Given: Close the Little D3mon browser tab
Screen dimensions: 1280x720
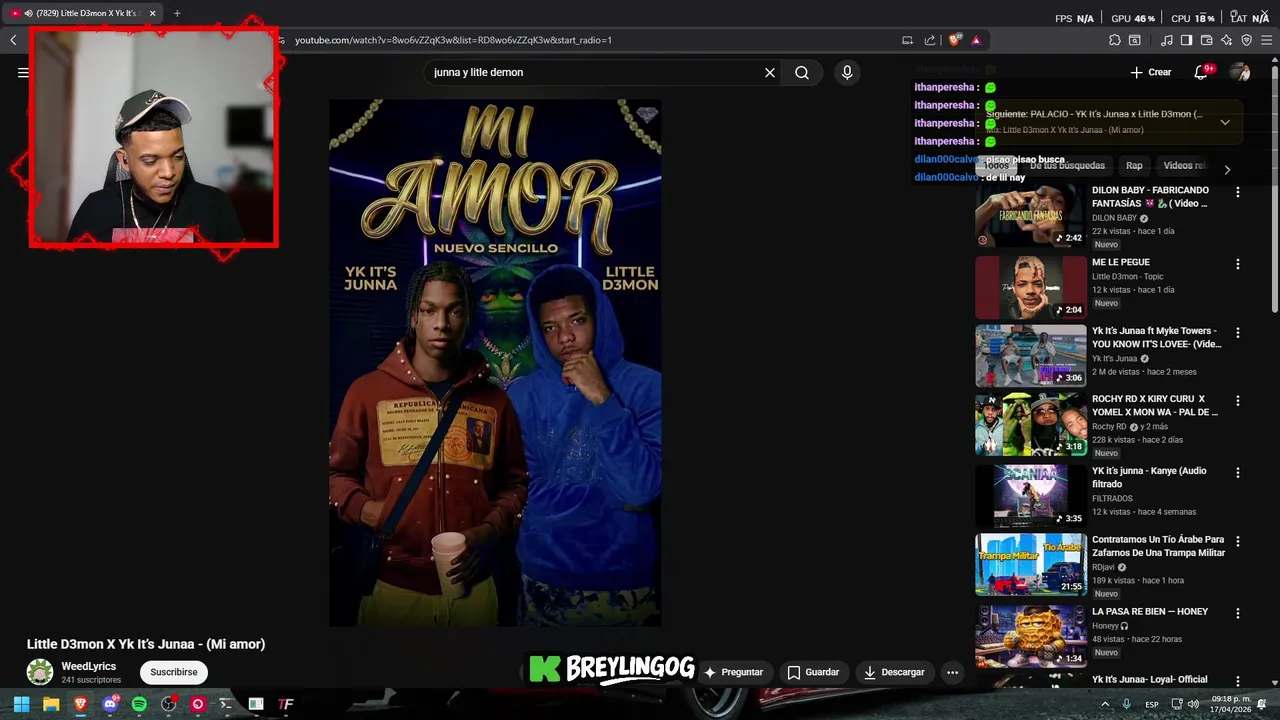Looking at the screenshot, I should point(152,14).
